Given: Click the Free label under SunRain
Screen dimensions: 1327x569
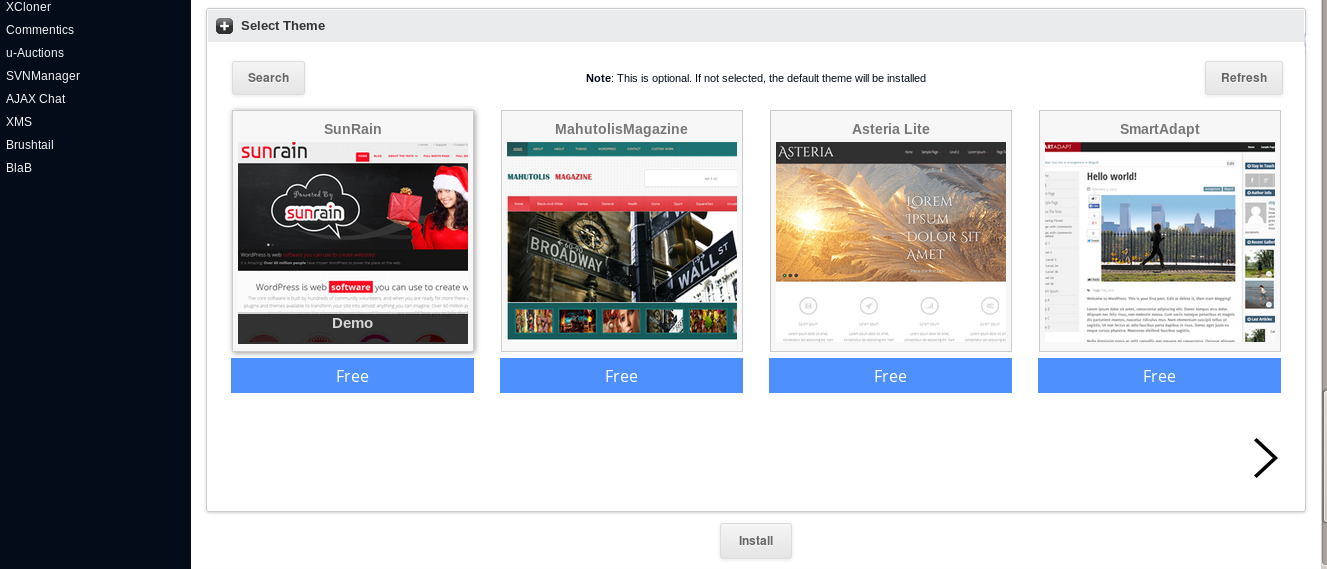Looking at the screenshot, I should coord(352,376).
